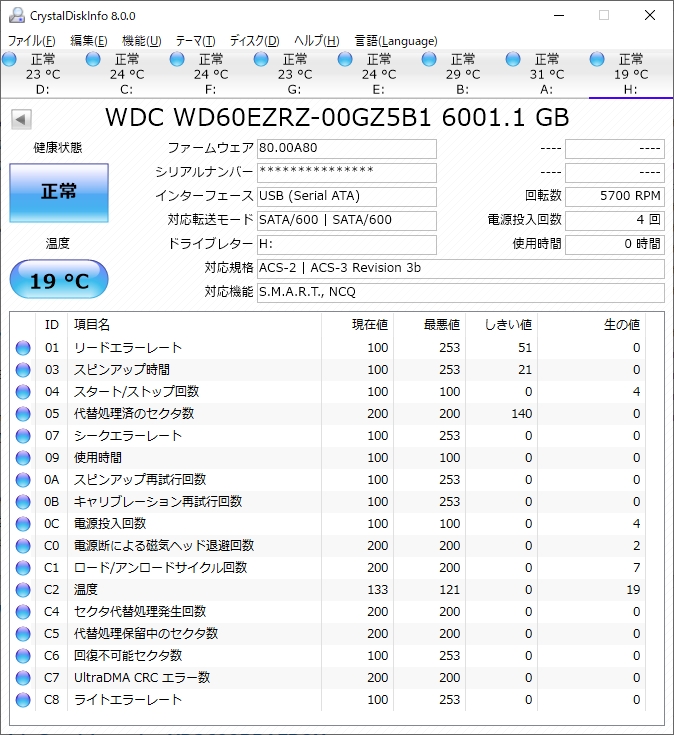
Task: Click the しきい値 column header
Action: pos(501,324)
